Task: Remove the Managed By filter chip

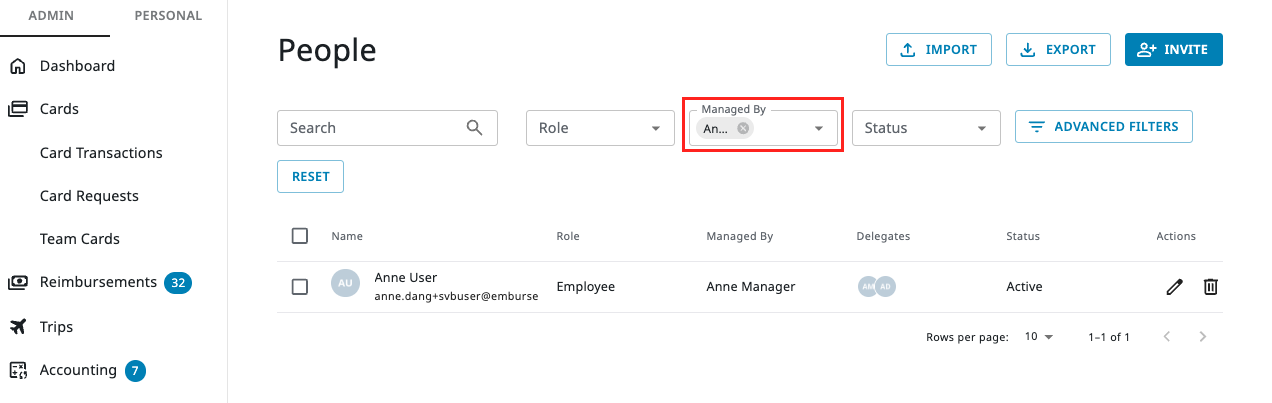Action: tap(743, 128)
